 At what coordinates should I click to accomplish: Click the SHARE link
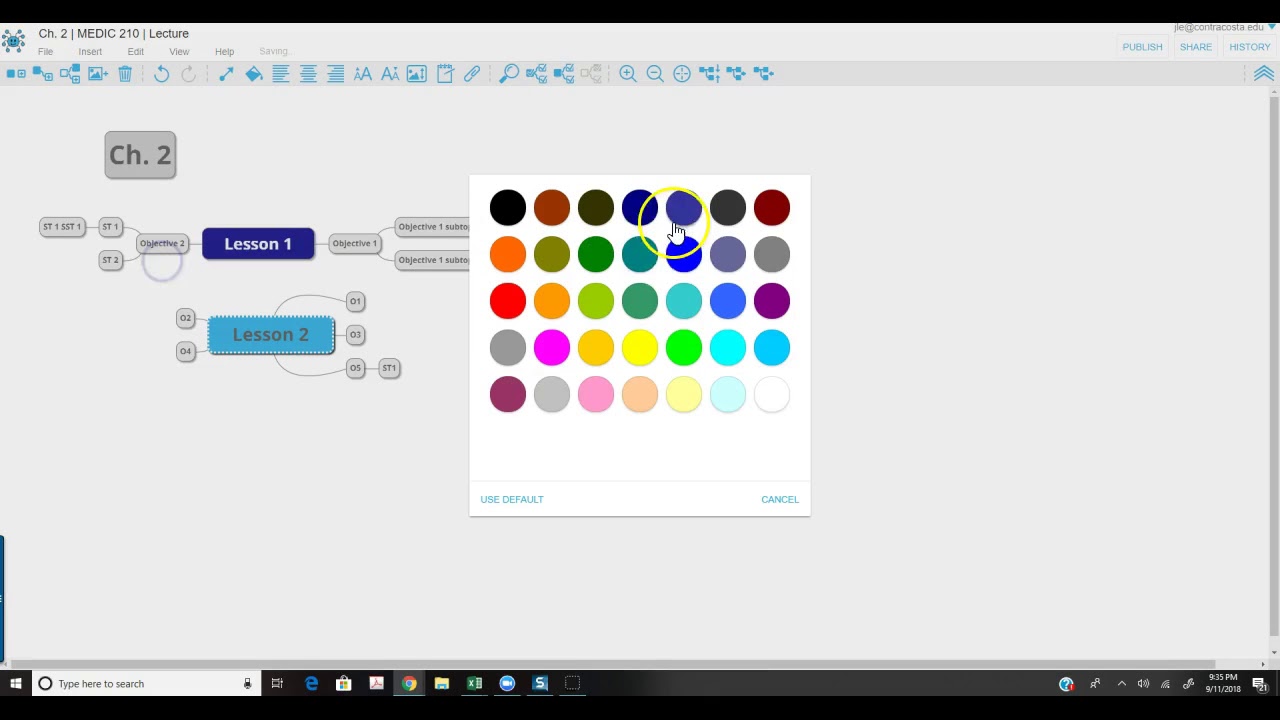1196,47
